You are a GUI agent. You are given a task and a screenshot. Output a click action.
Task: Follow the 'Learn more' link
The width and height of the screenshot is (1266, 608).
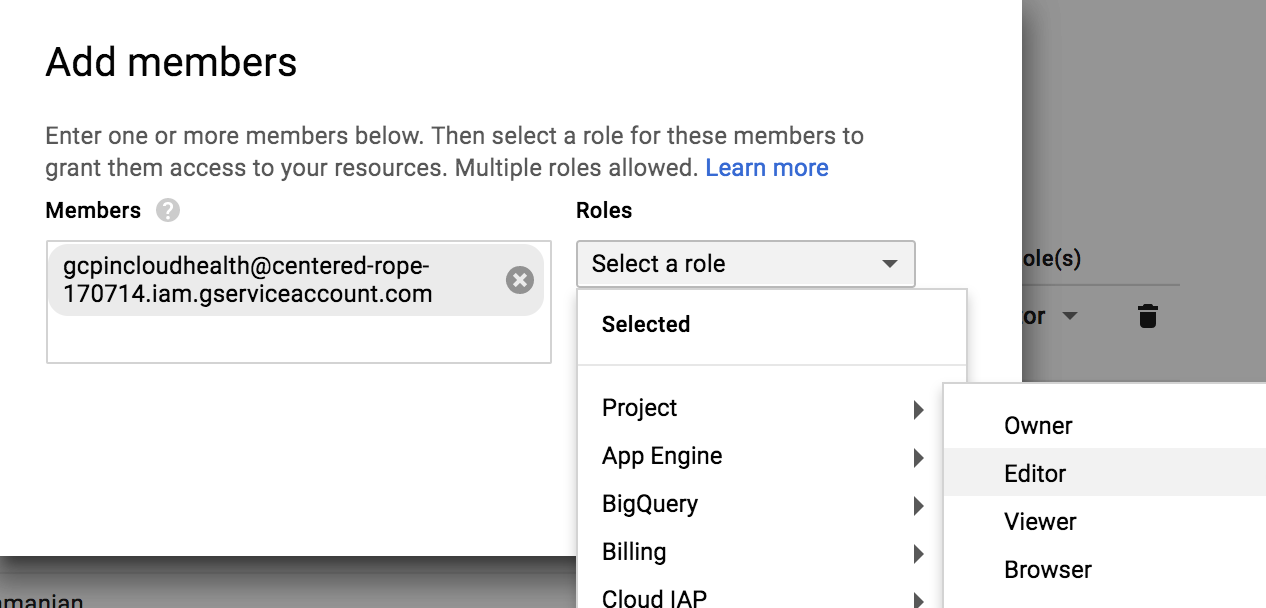coord(767,168)
